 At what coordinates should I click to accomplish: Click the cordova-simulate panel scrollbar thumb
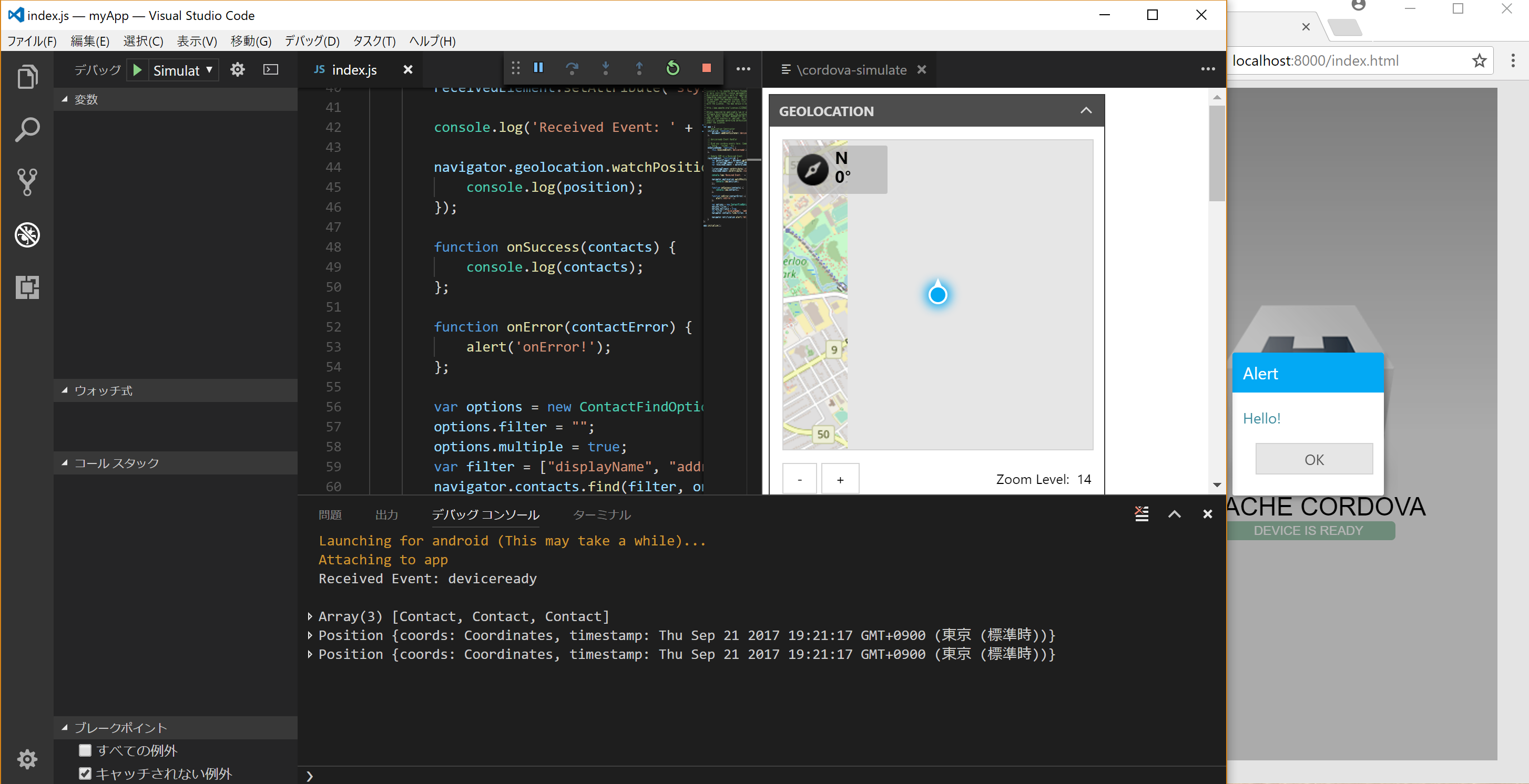(x=1217, y=153)
